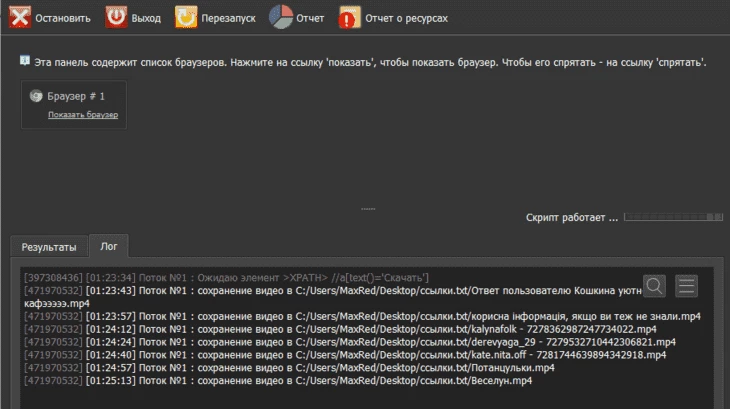The image size is (730, 409).
Task: Click log line with kate.nita.off filename
Action: click(345, 355)
